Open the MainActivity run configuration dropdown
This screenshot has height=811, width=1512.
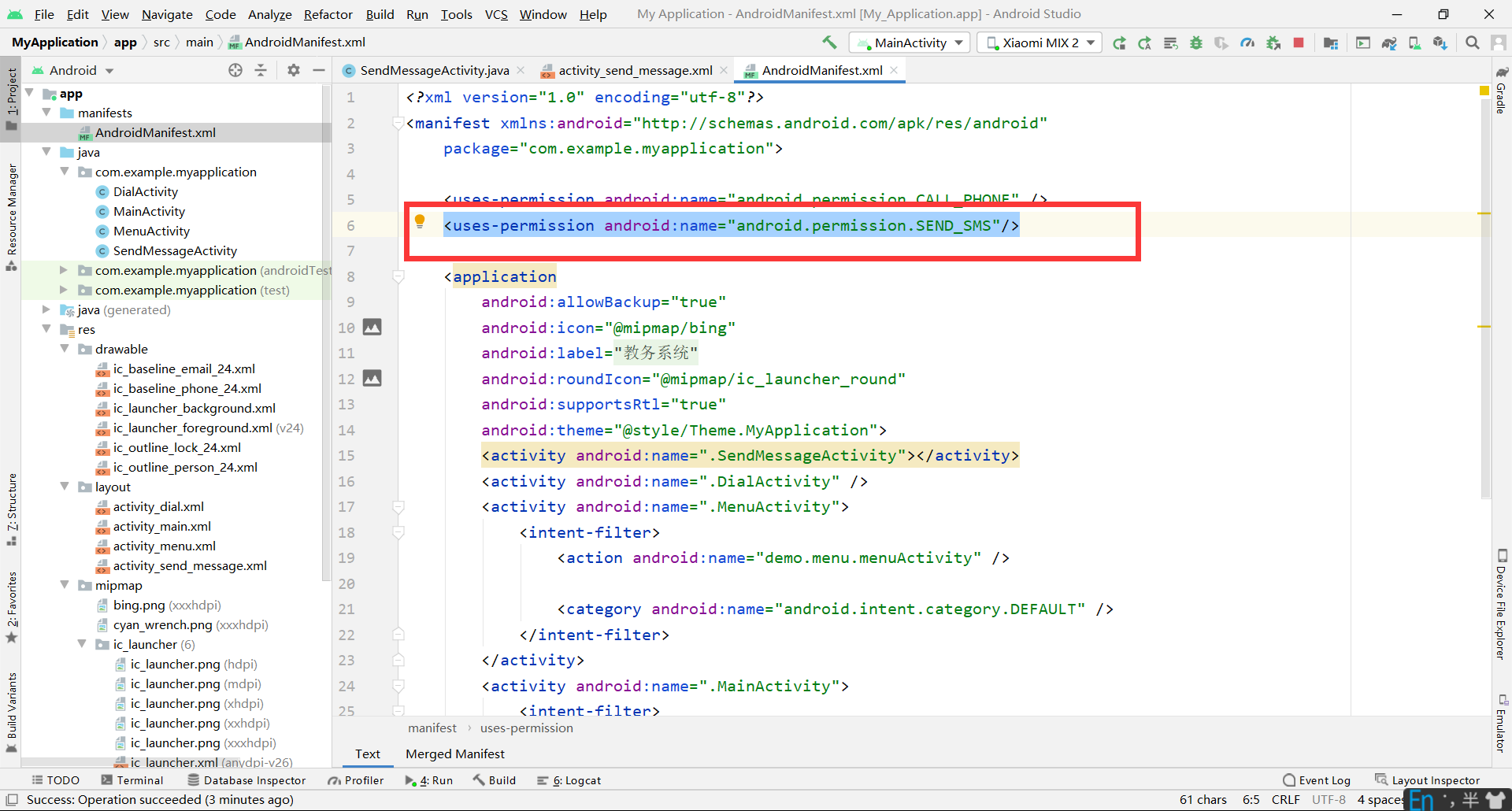(910, 43)
